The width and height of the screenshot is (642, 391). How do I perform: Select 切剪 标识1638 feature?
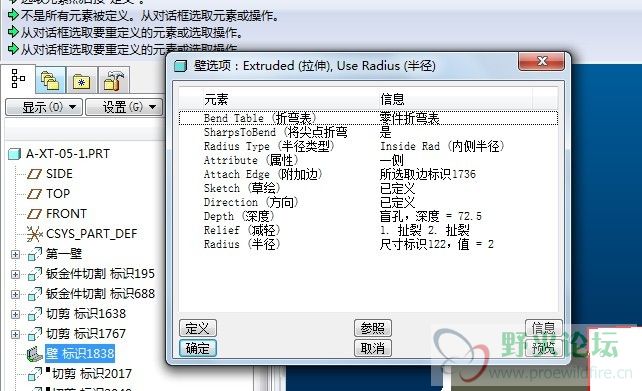click(x=86, y=314)
